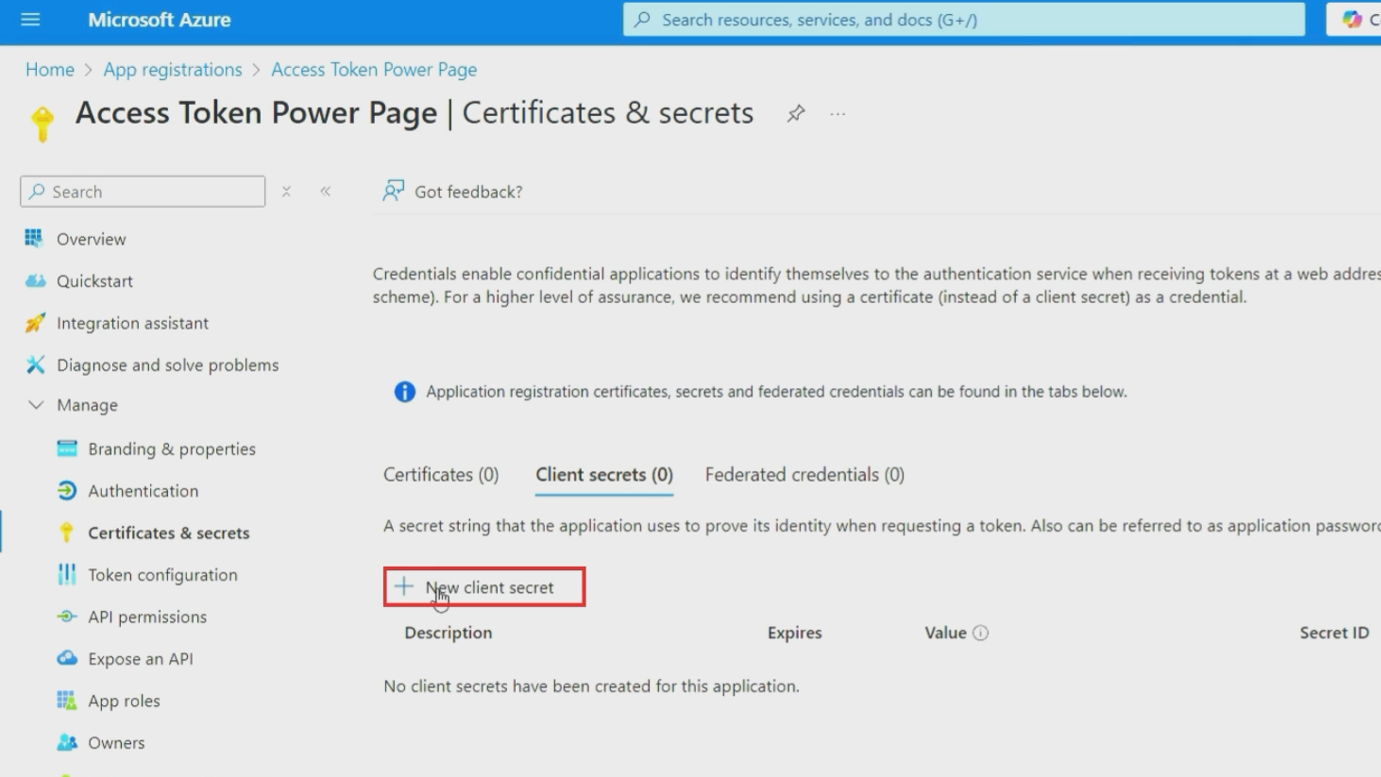Screen dimensions: 1381x777
Task: Click the Expires column header
Action: coord(795,633)
